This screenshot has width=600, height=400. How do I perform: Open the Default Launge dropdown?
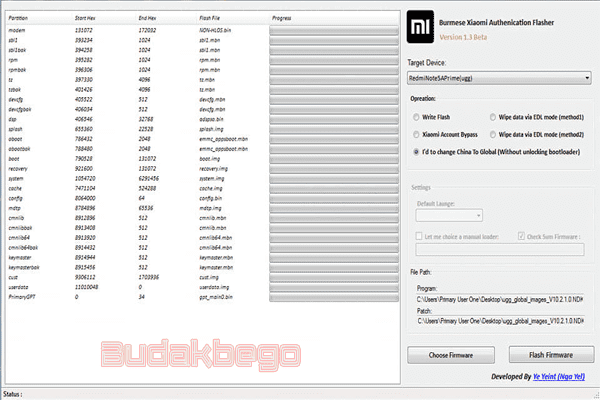pyautogui.click(x=449, y=216)
